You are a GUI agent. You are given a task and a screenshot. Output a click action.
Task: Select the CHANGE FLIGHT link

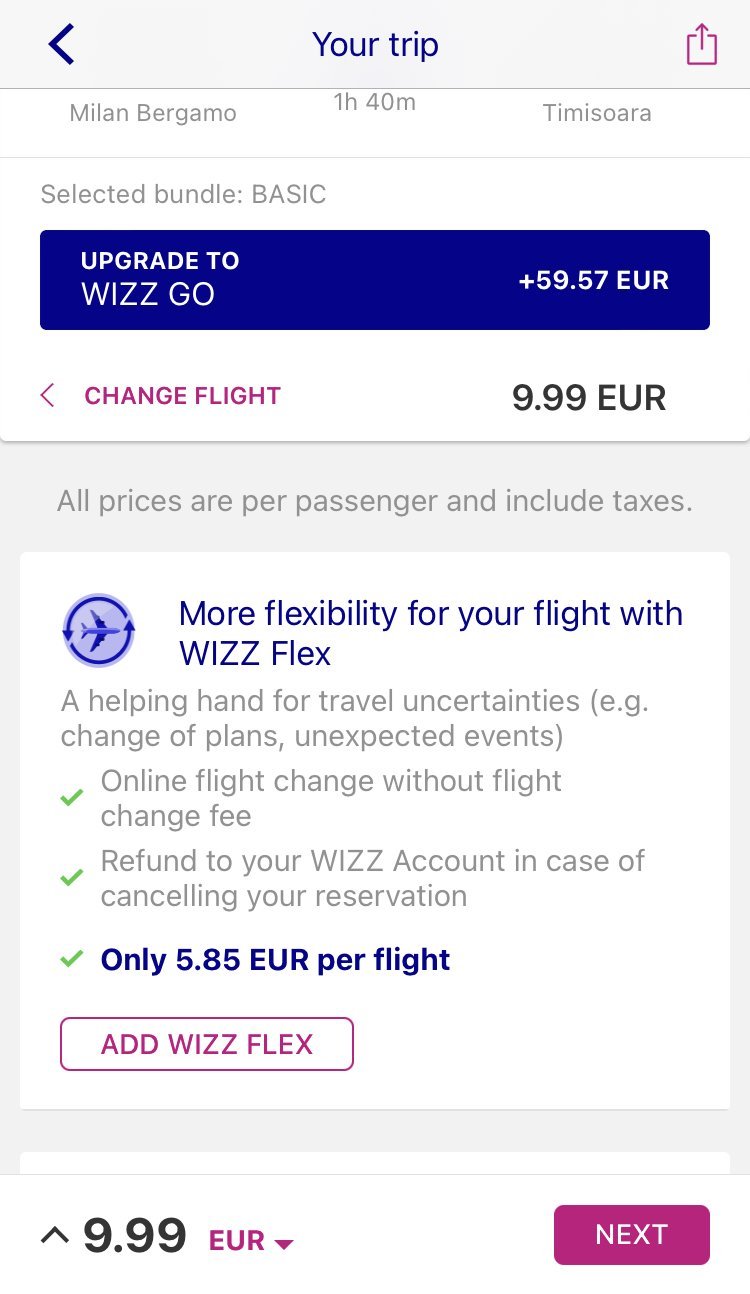click(x=182, y=396)
